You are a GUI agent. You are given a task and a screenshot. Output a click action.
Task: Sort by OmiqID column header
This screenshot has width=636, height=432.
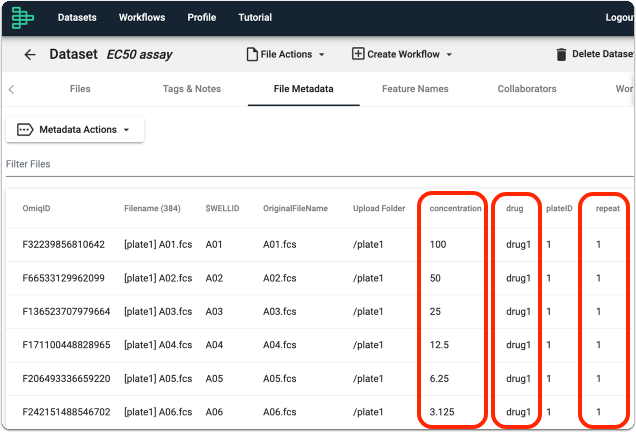[37, 208]
